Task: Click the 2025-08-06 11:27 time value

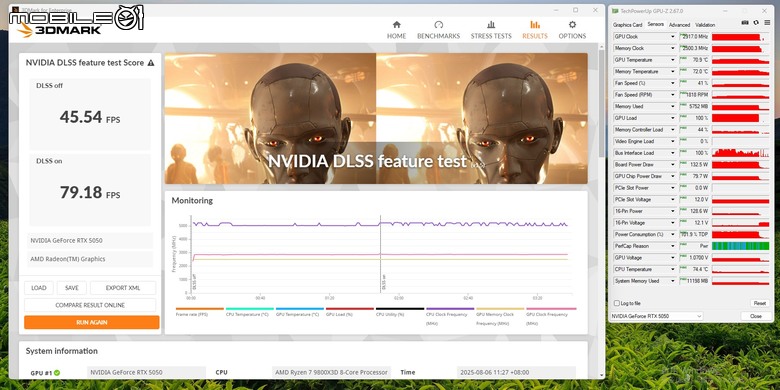Action: click(x=516, y=373)
